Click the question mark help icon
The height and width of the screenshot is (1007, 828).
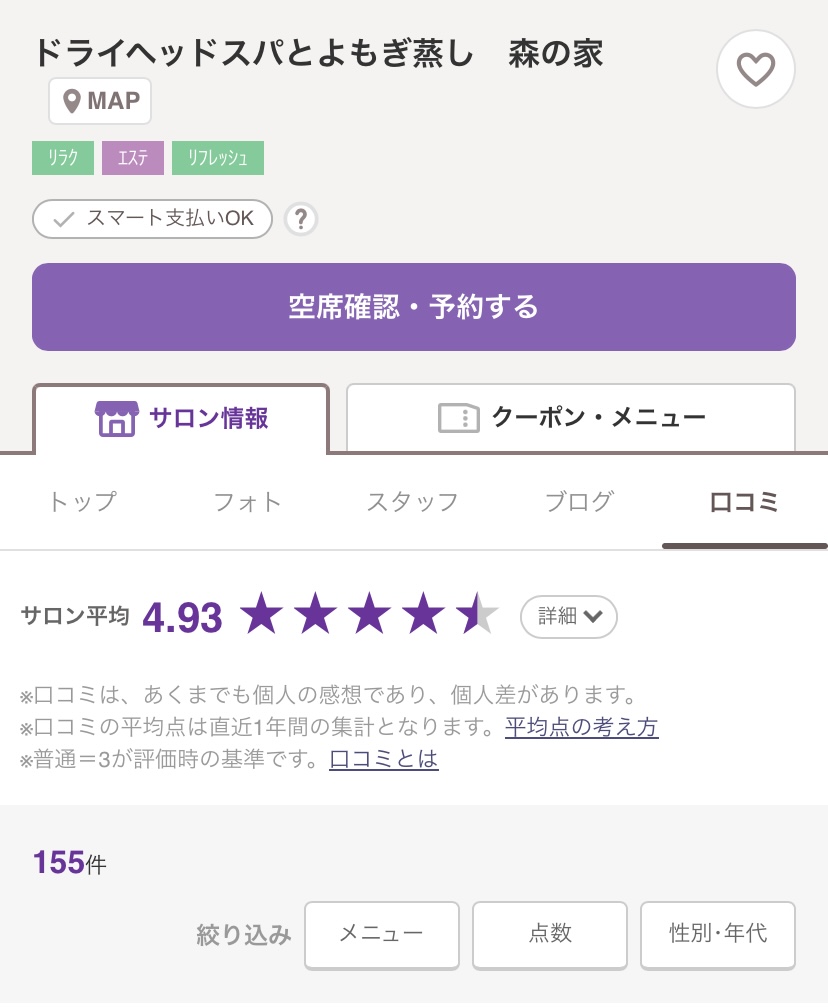coord(300,219)
